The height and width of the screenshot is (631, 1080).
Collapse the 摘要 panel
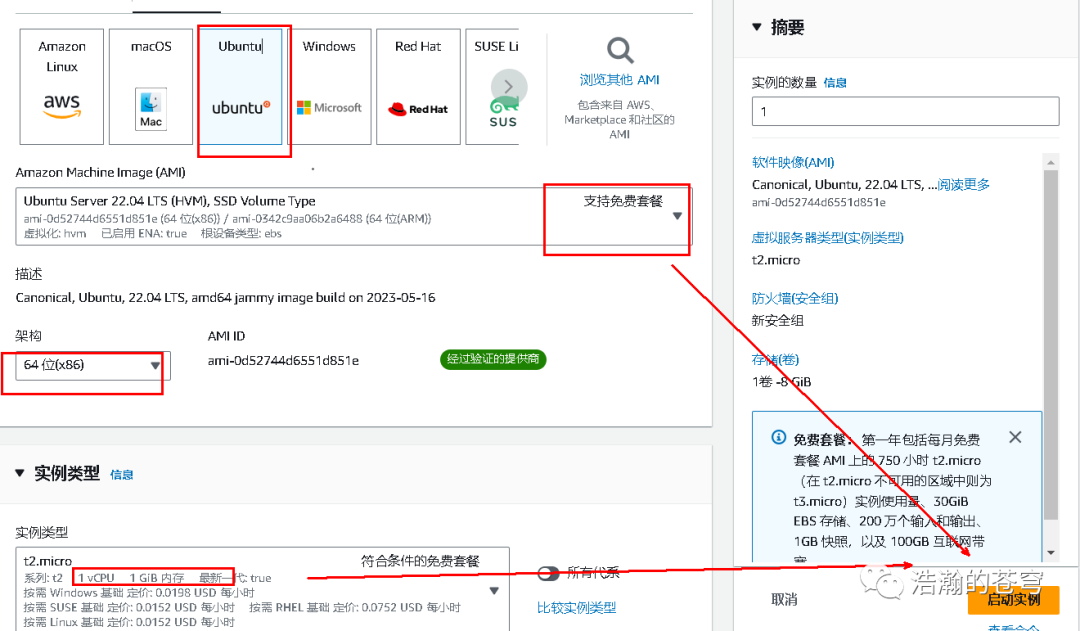(x=756, y=27)
